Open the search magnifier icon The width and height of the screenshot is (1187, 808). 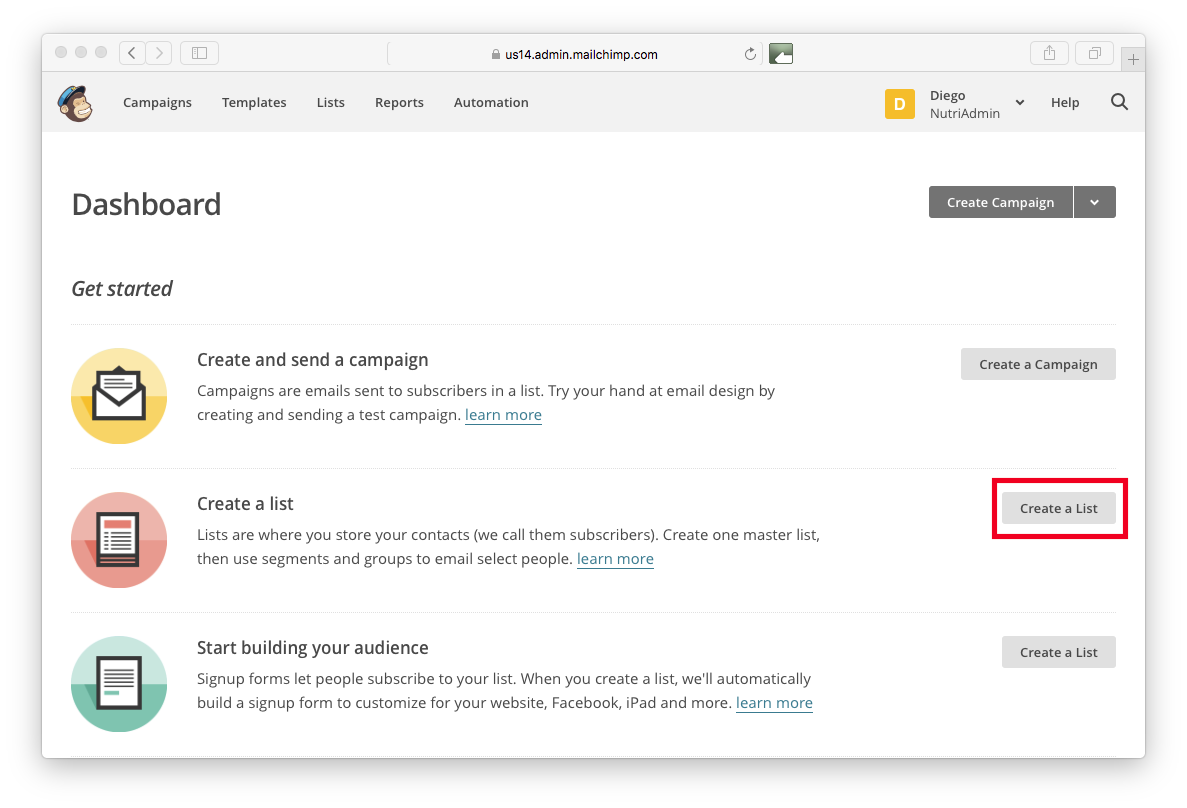pyautogui.click(x=1119, y=102)
